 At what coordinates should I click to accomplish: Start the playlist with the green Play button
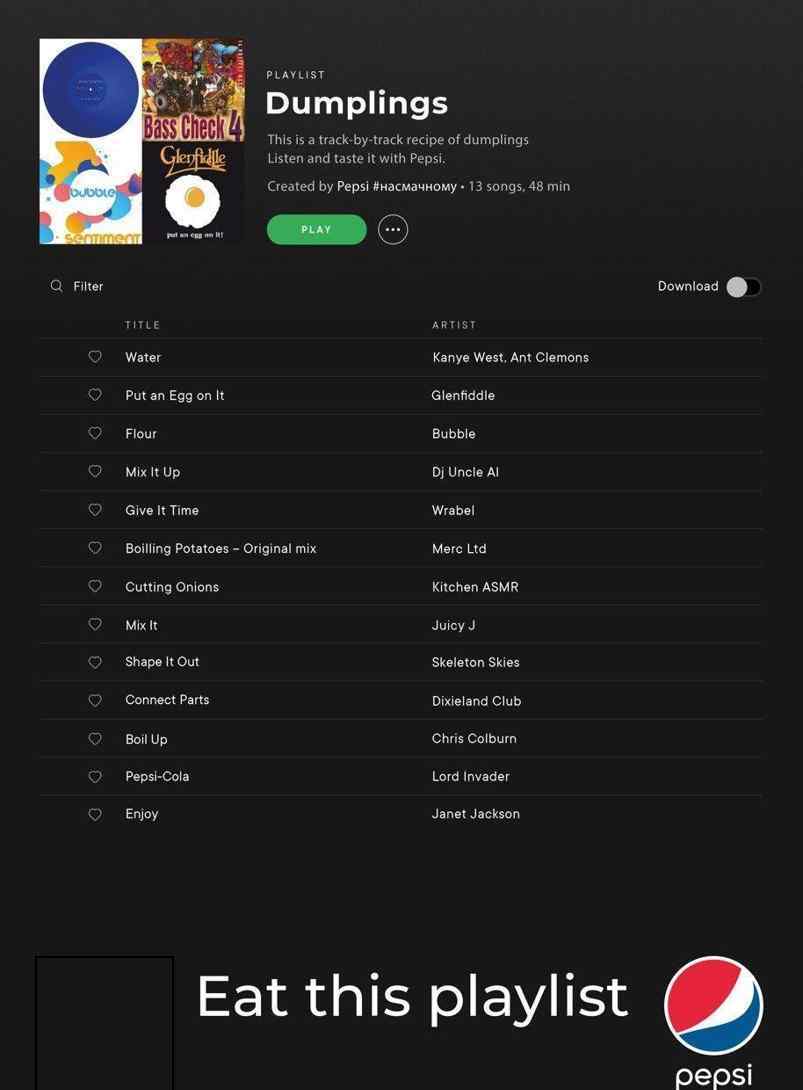coord(316,229)
